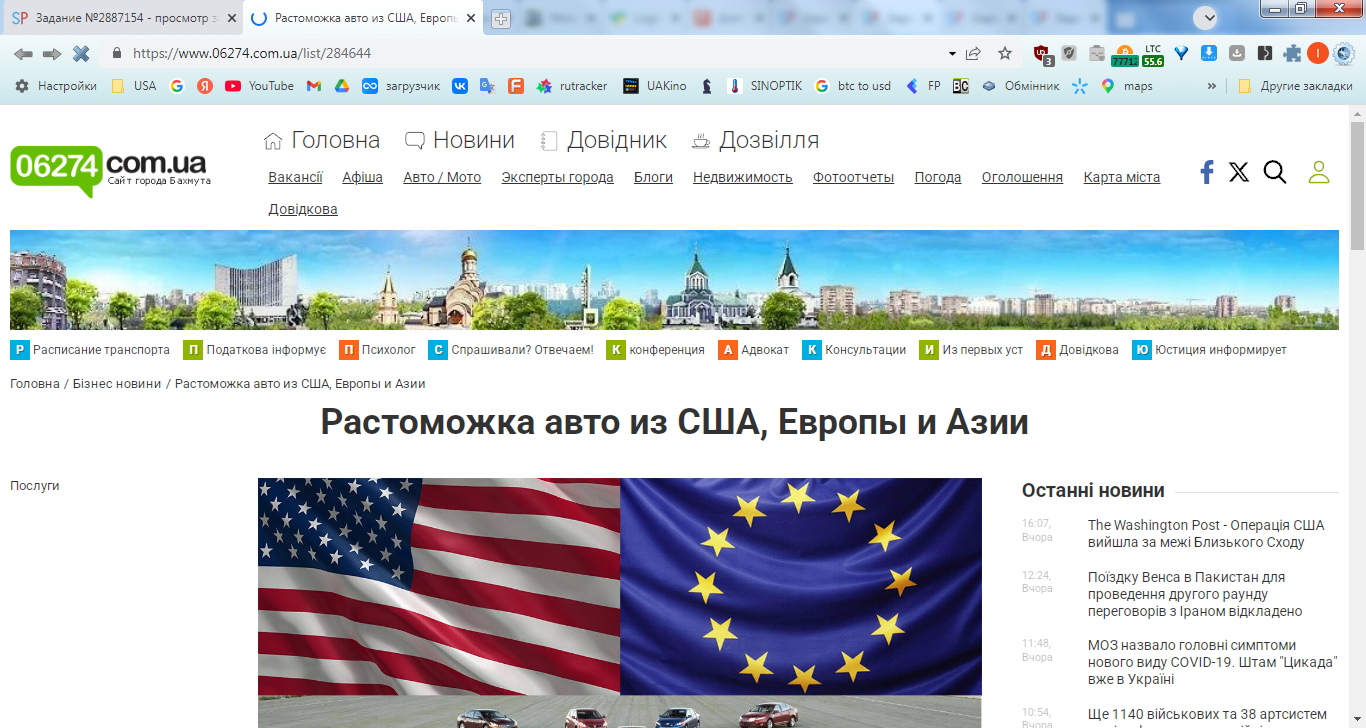
Task: Open Настройки bookmark
Action: click(x=56, y=86)
